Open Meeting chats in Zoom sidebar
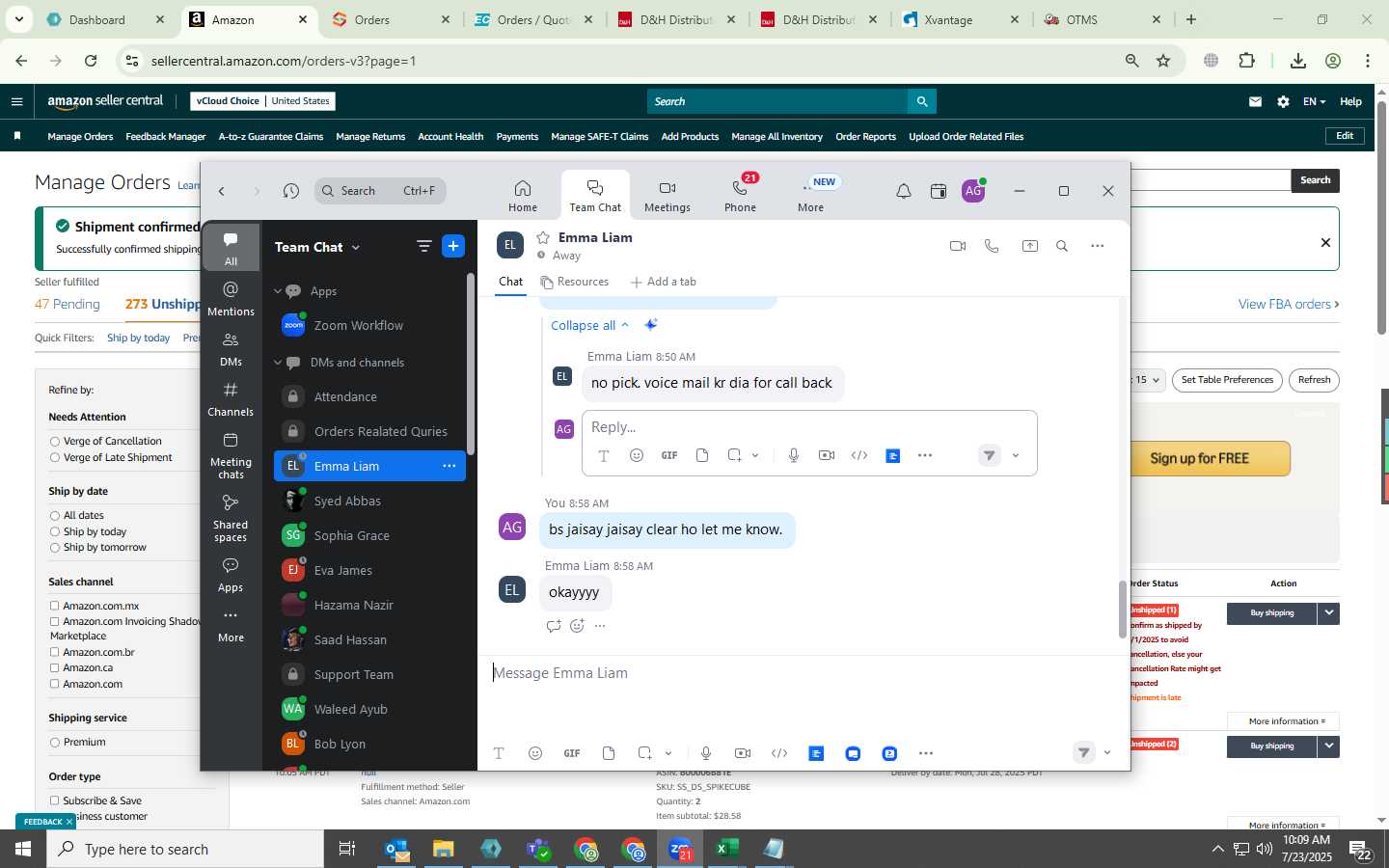 pos(231,454)
